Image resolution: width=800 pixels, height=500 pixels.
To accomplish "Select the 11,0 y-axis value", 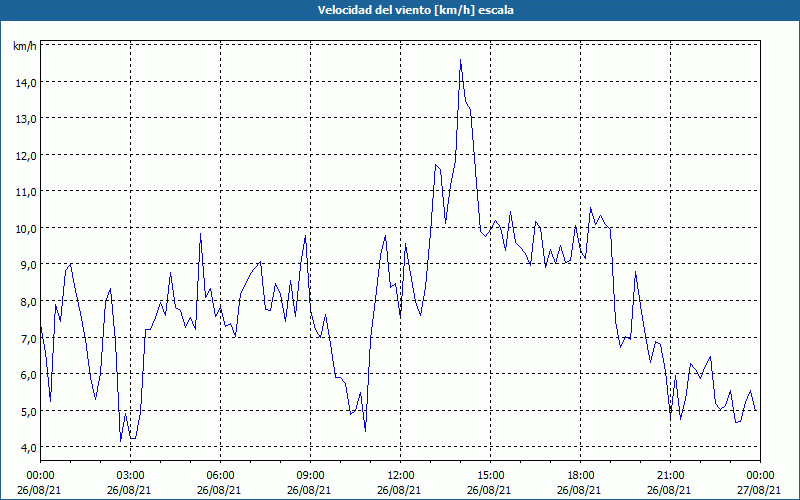I will click(26, 191).
